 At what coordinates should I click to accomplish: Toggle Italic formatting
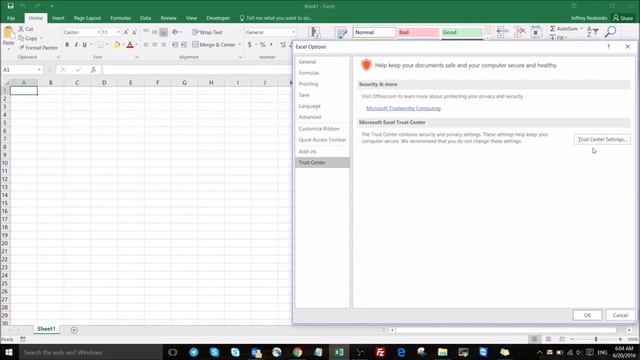[x=76, y=44]
